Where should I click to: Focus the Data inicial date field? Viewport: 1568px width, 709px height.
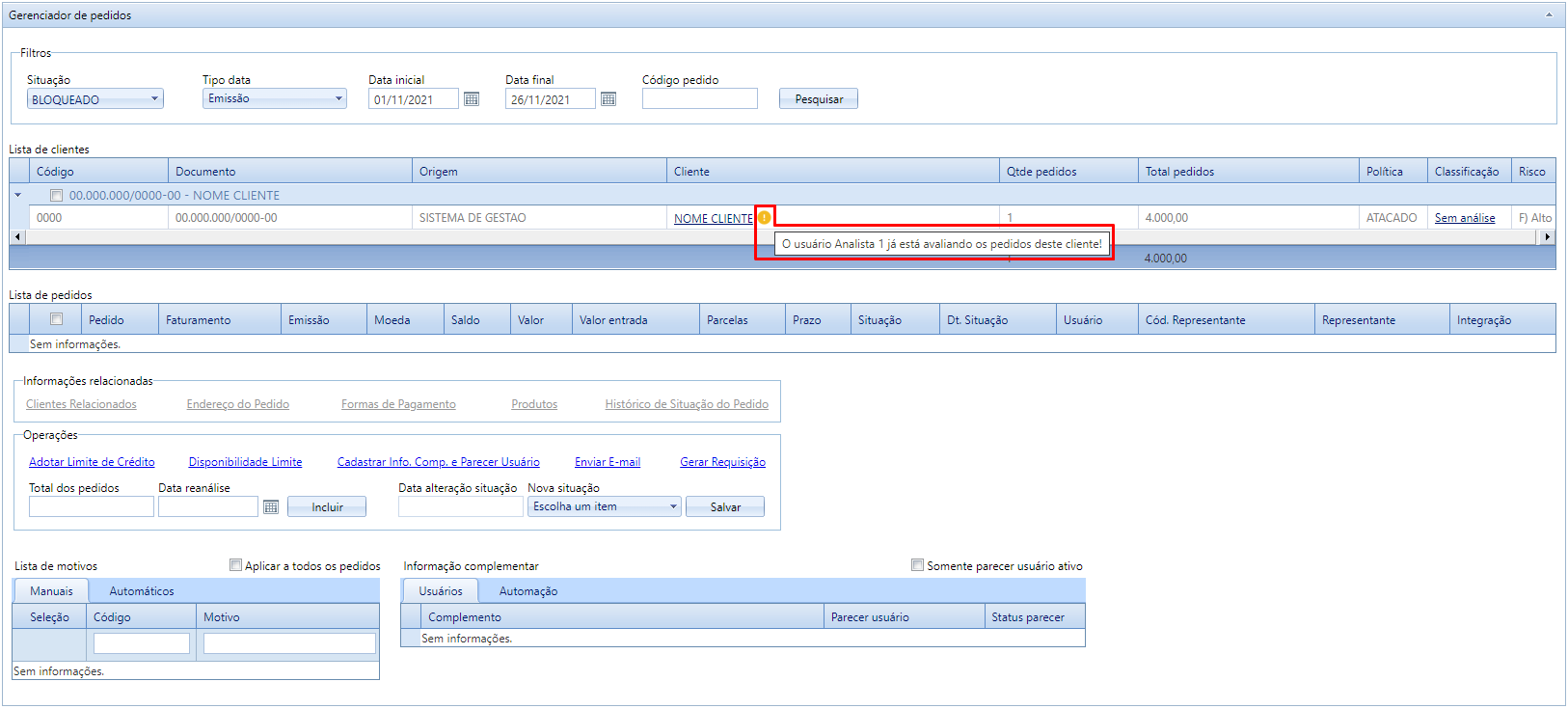click(x=414, y=99)
